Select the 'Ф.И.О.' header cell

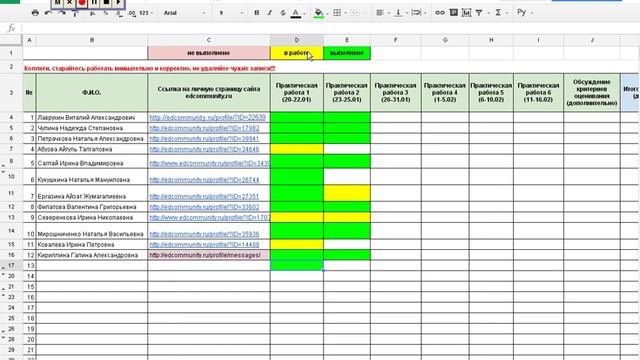92,93
